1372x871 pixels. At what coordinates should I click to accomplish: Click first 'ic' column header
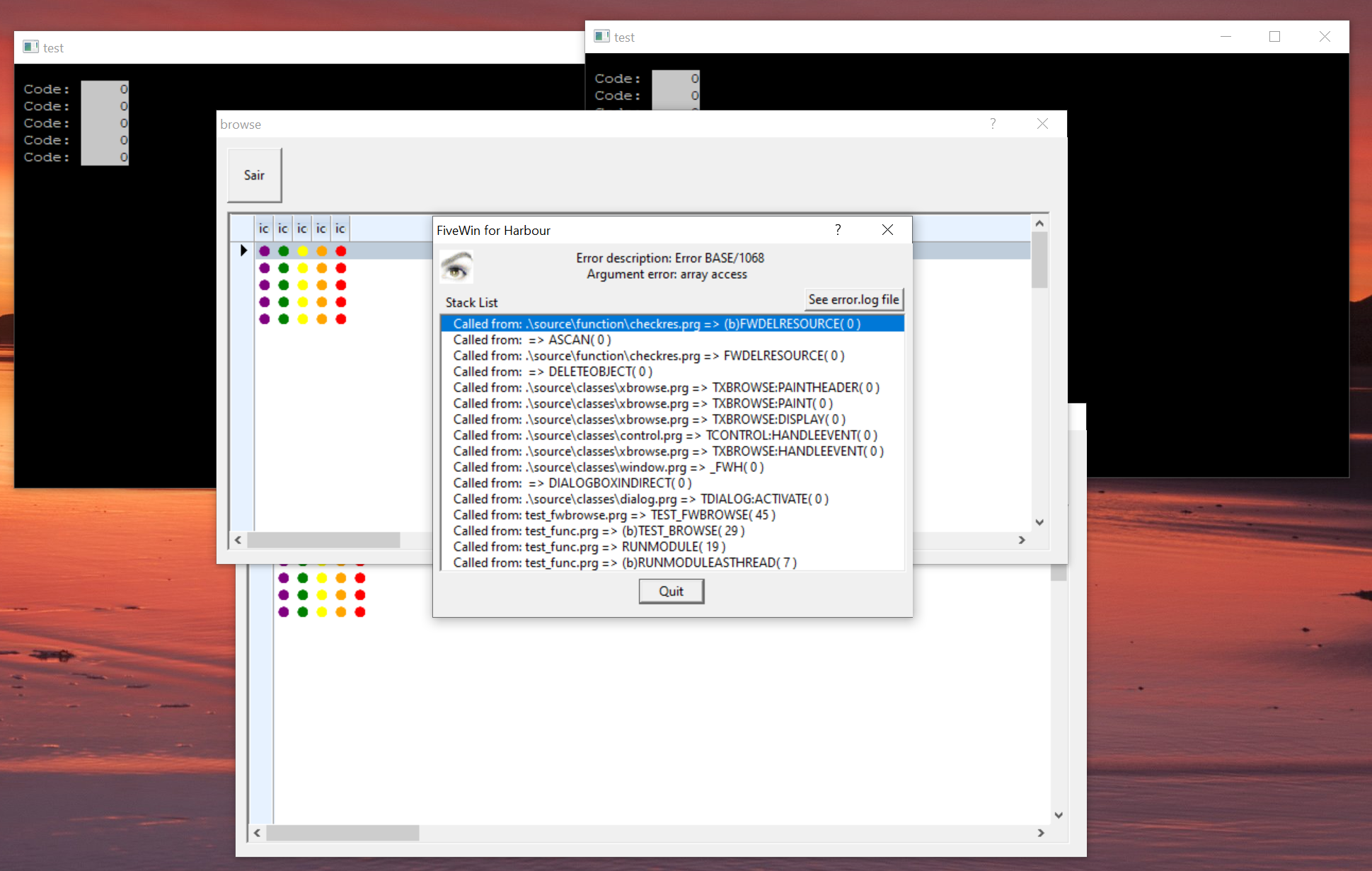pos(264,229)
